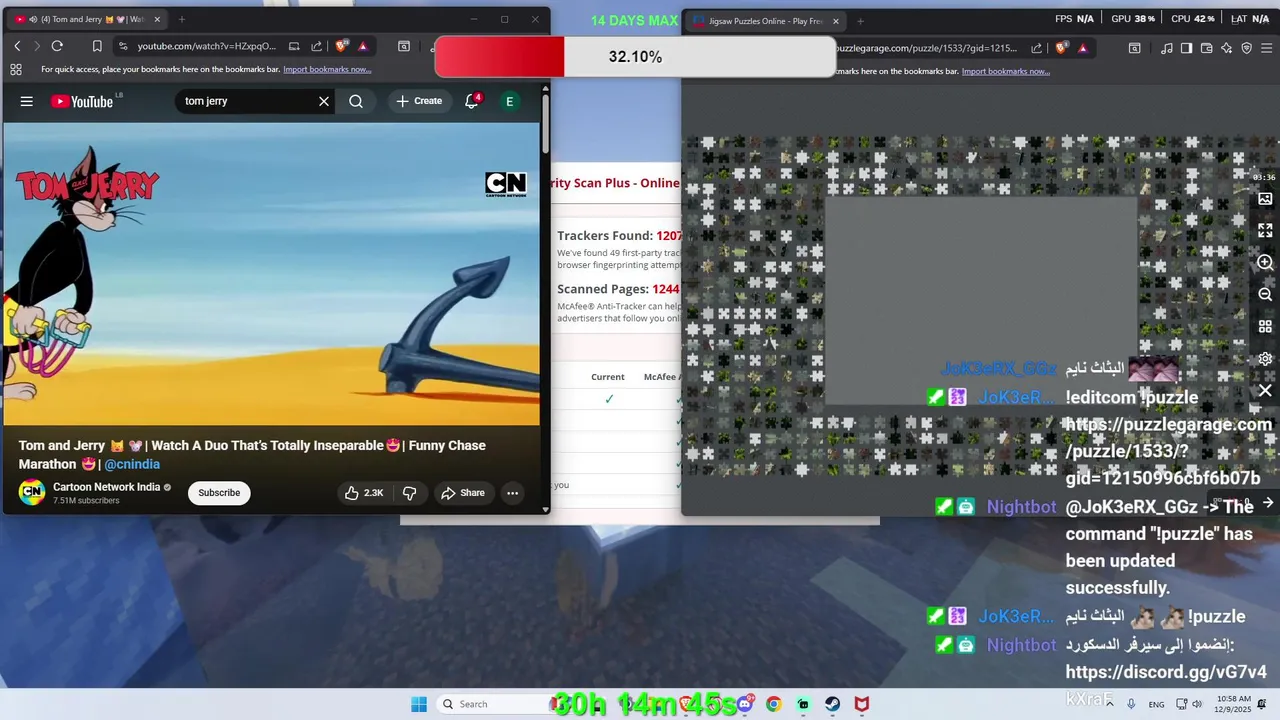Open a new tab in the puzzle browser
Image resolution: width=1280 pixels, height=720 pixels.
(860, 21)
